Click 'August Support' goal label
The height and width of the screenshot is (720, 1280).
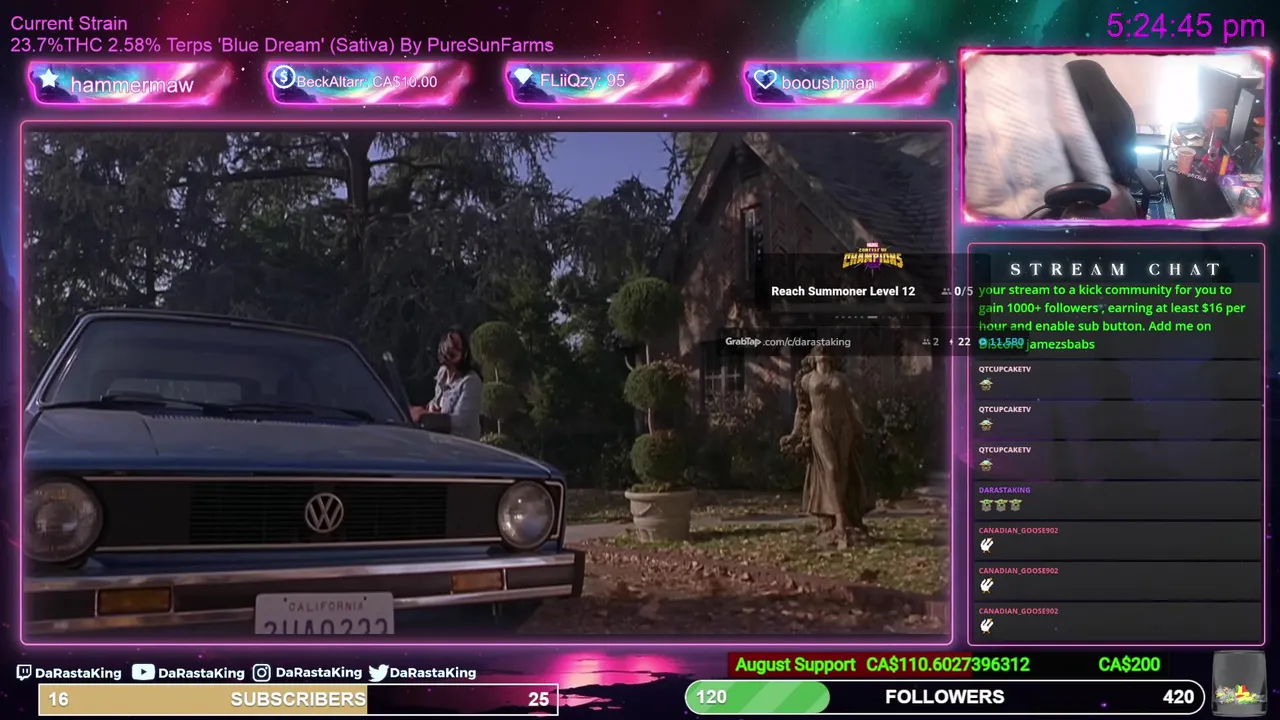tap(795, 664)
